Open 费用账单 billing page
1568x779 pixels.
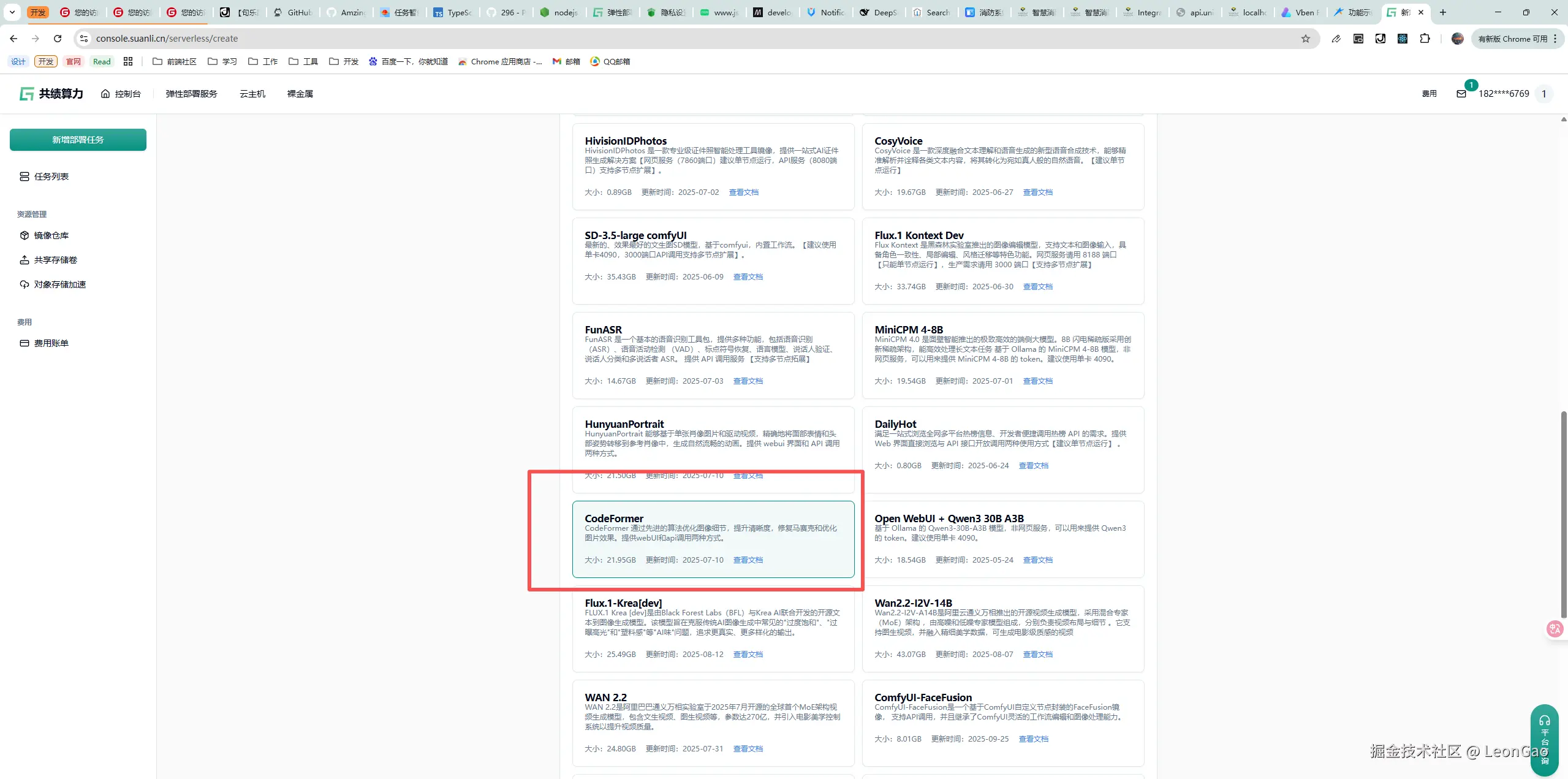click(x=51, y=343)
